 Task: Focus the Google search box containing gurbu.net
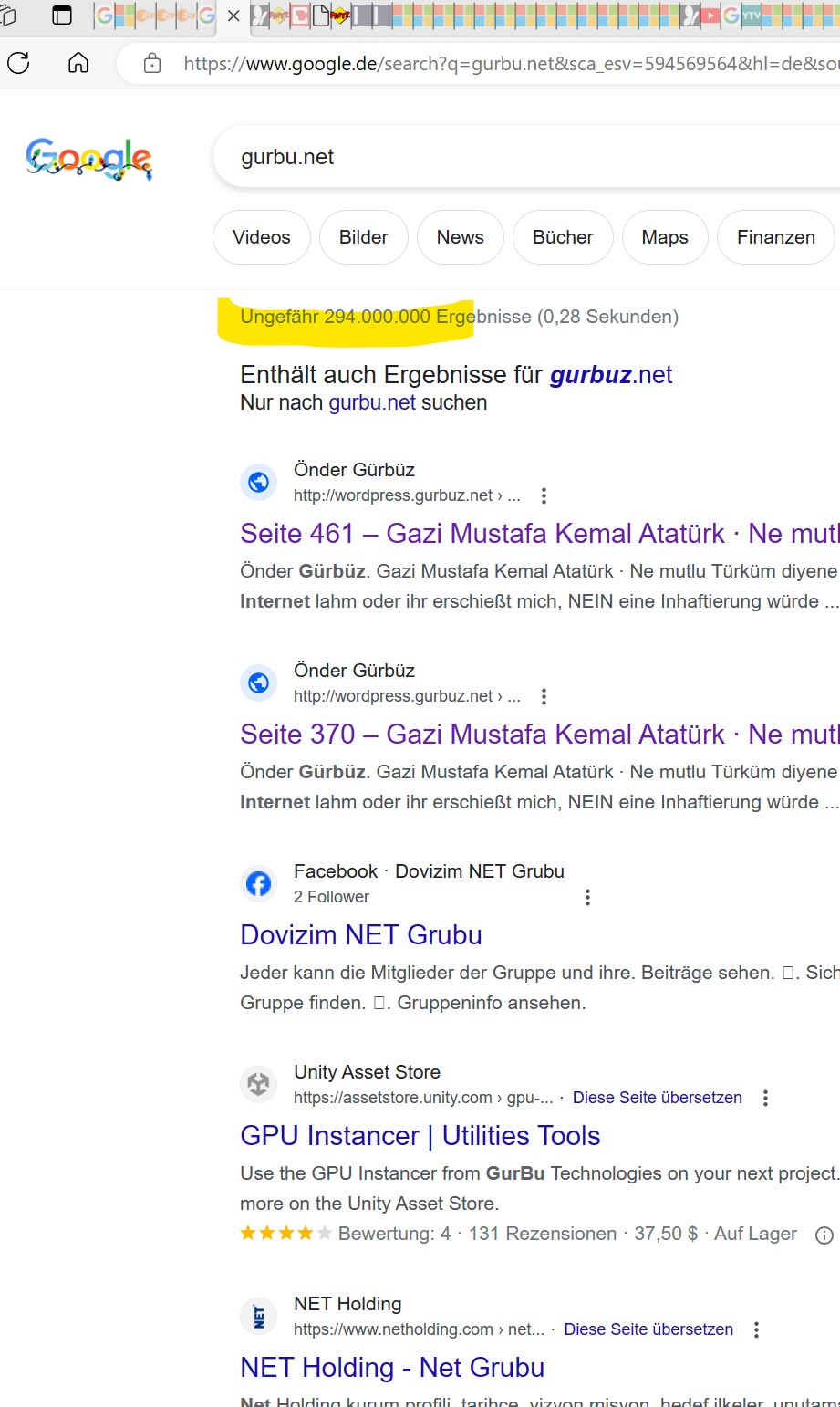tap(526, 157)
